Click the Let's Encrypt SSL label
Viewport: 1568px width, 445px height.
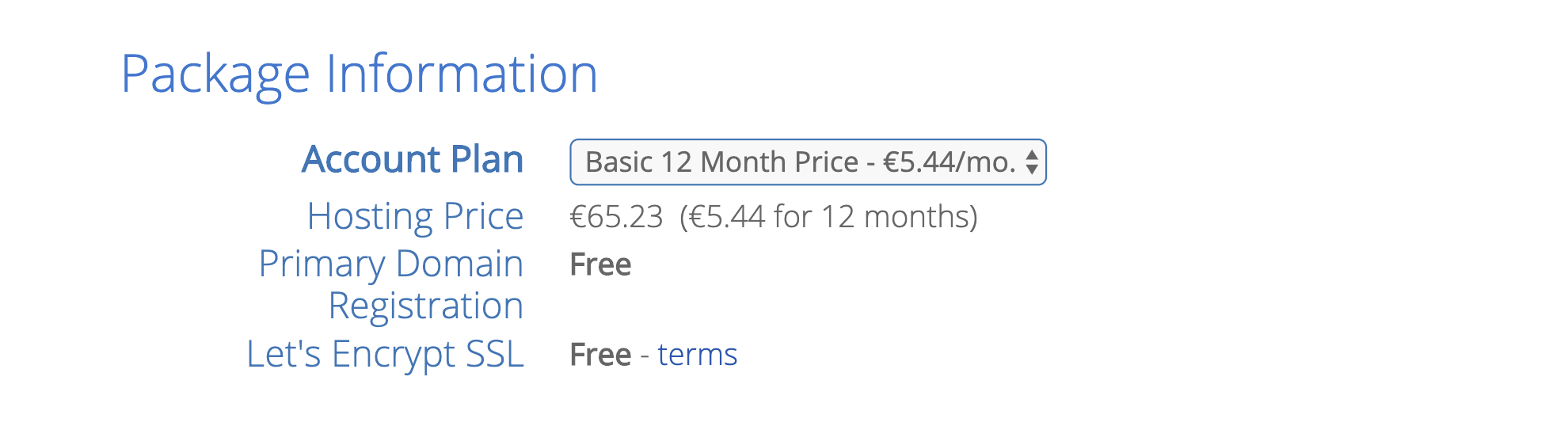pos(385,354)
